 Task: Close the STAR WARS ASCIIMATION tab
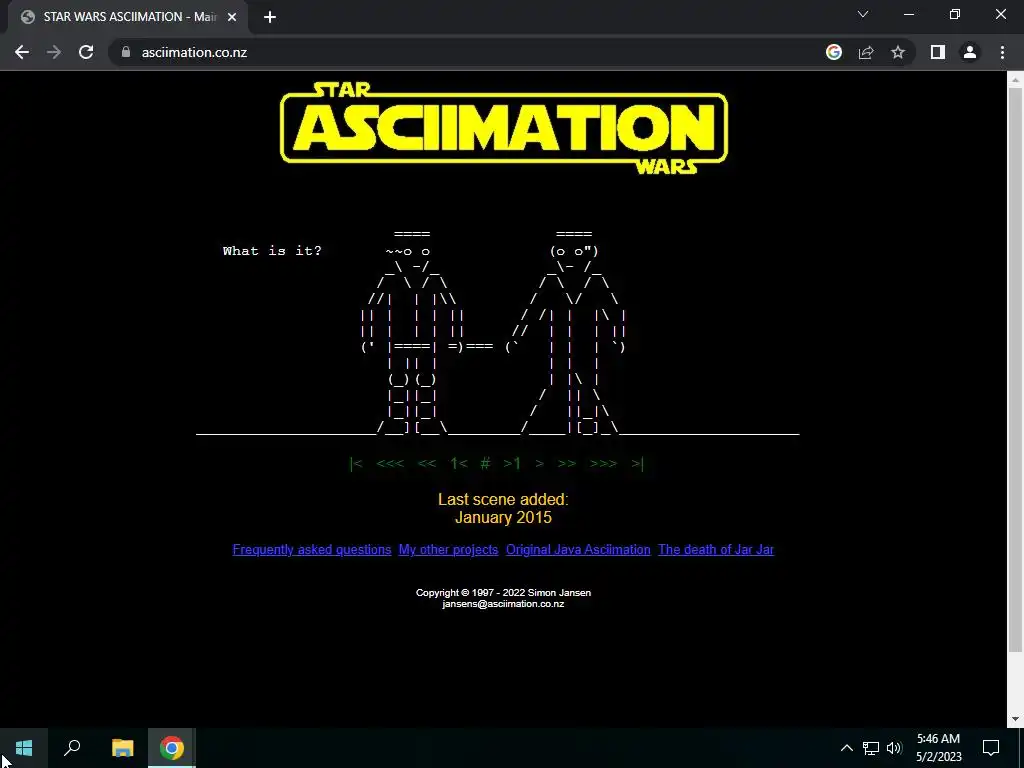pos(232,17)
